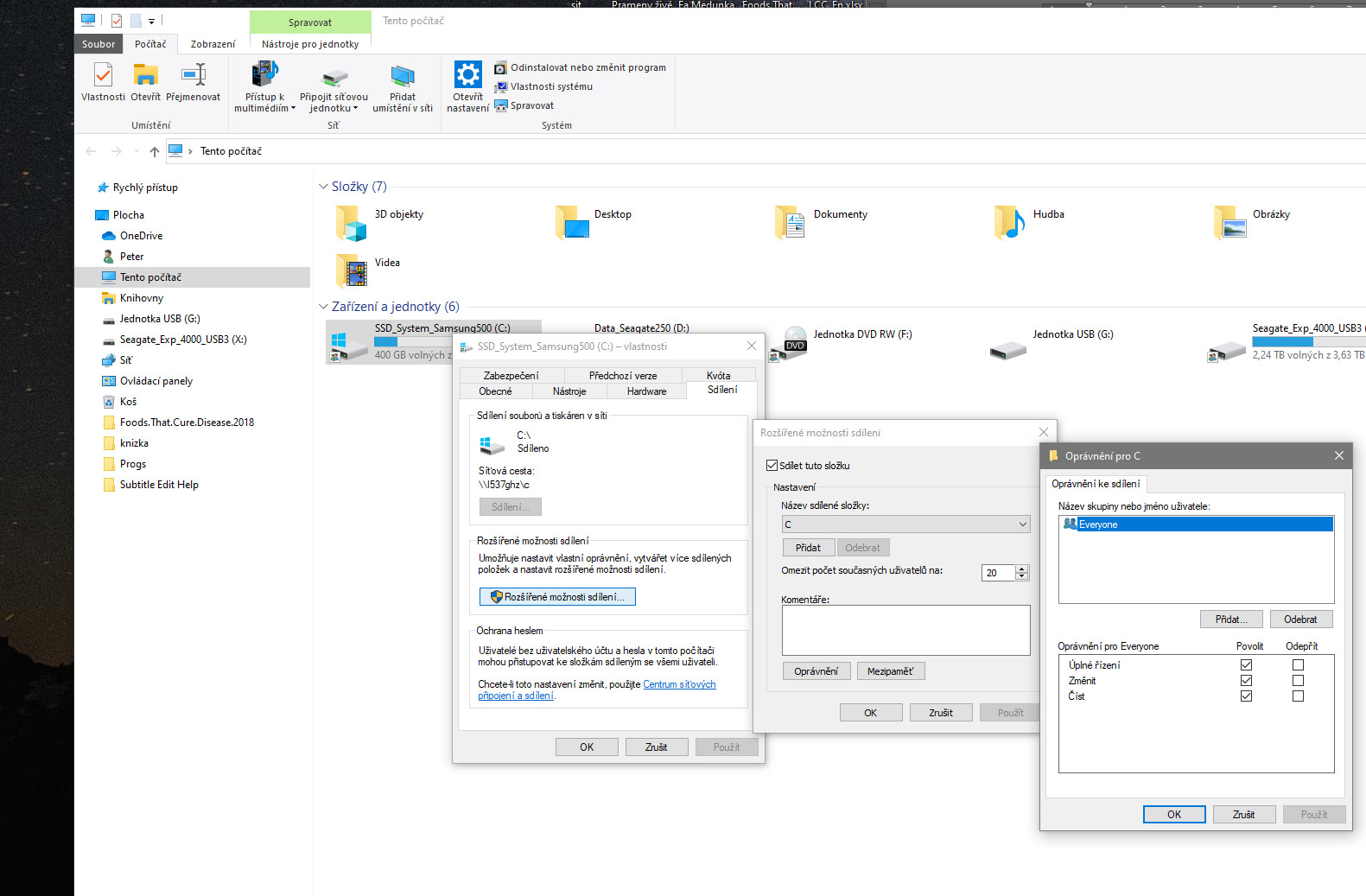Select the Desktop folder icon
1366x896 pixels.
coord(571,223)
